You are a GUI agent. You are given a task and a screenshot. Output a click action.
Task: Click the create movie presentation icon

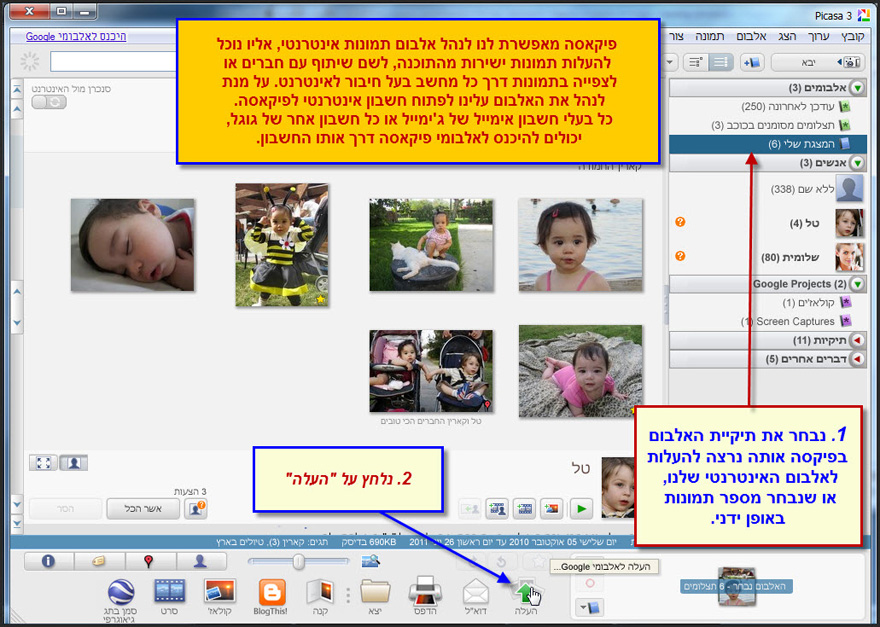coord(525,509)
